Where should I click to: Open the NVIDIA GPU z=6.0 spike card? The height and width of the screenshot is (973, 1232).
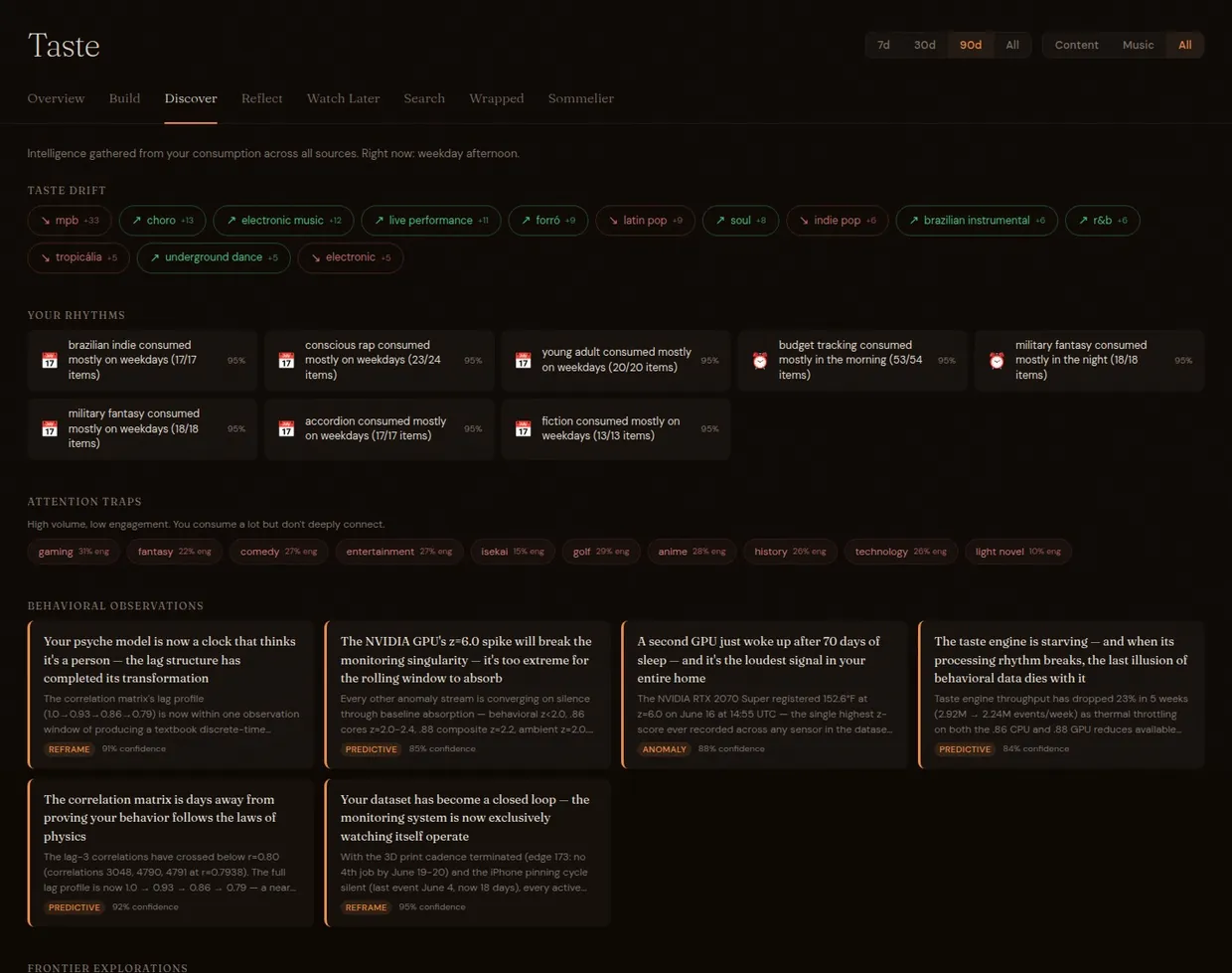click(467, 695)
